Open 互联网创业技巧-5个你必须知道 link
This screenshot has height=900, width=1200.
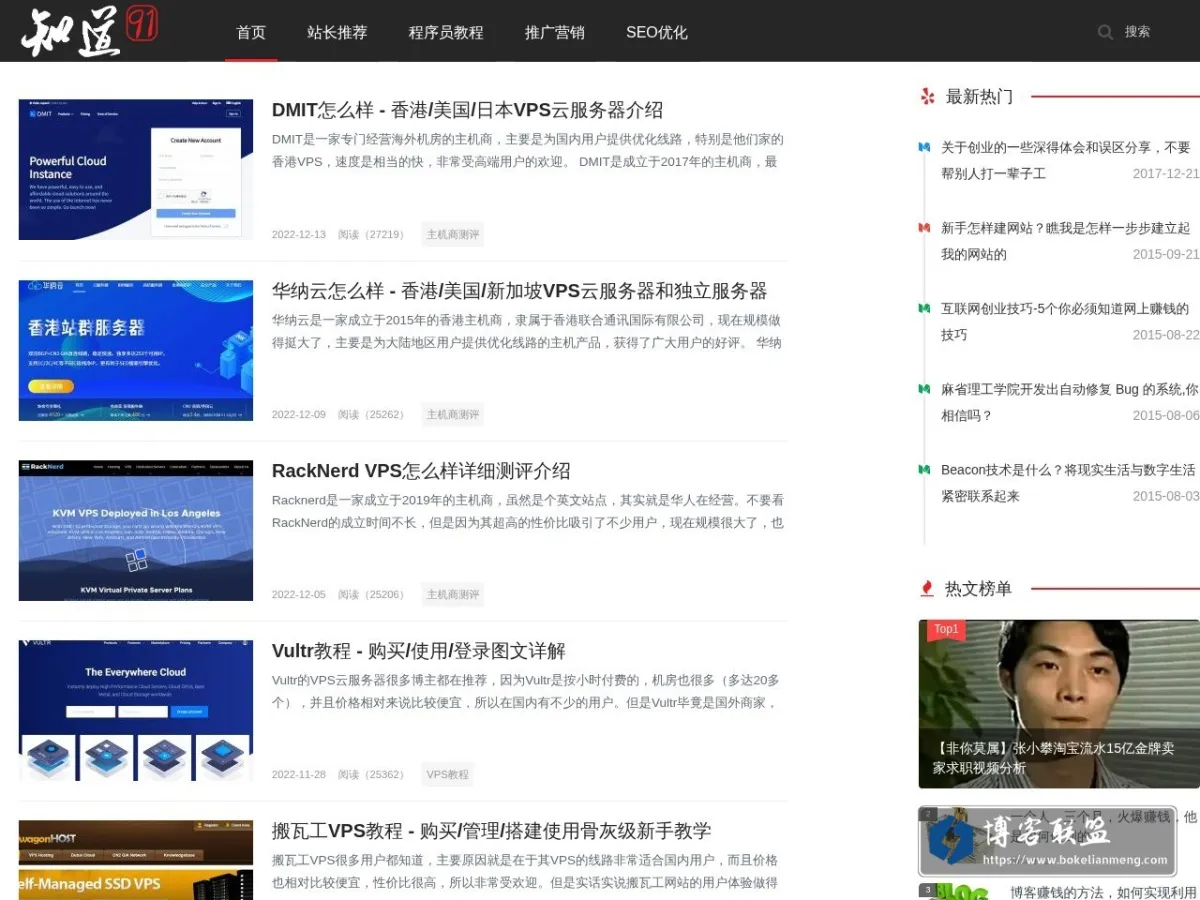(1065, 321)
